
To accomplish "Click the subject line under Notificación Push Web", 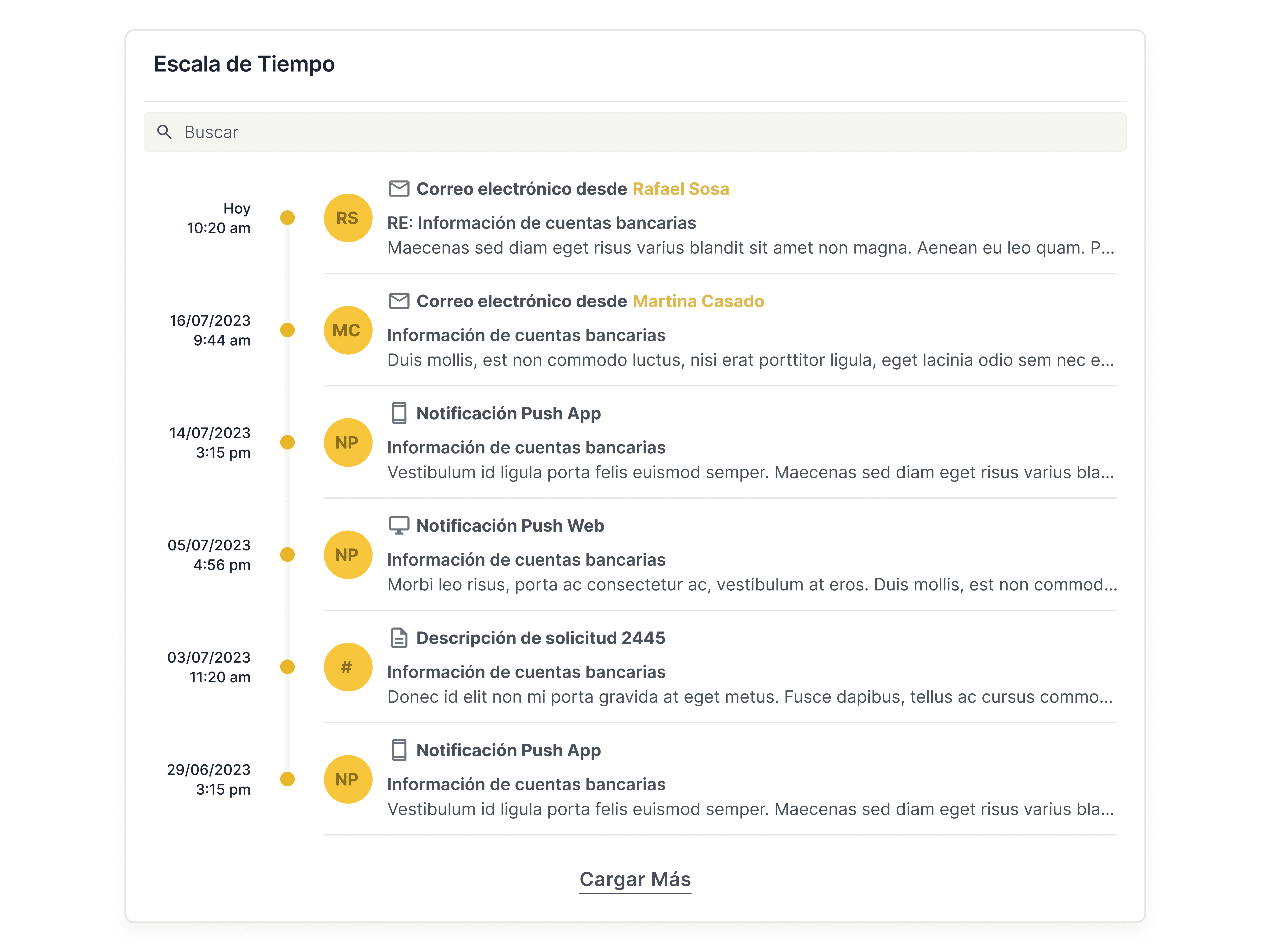I will tap(526, 560).
